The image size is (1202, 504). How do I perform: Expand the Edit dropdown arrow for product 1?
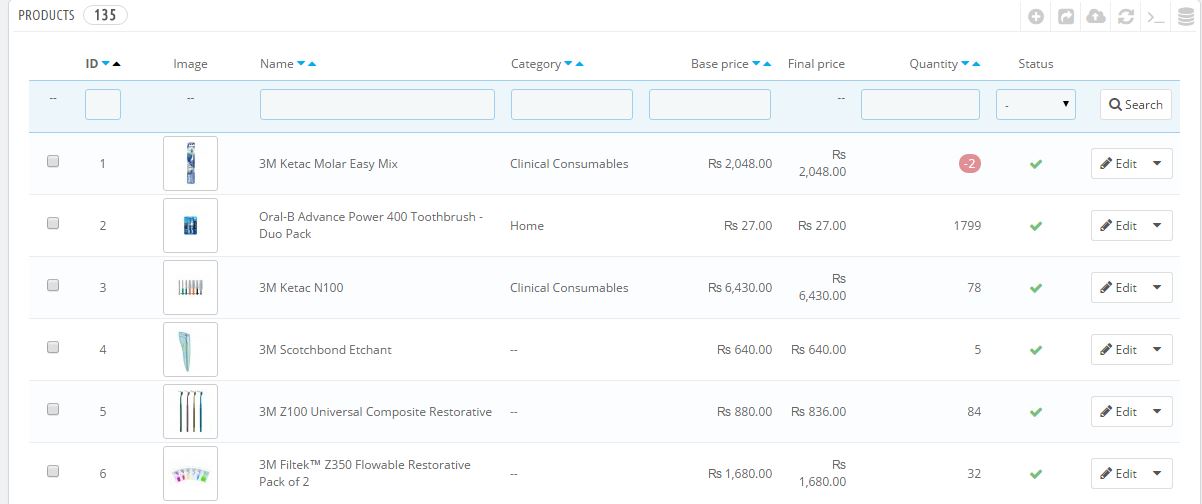point(1157,163)
